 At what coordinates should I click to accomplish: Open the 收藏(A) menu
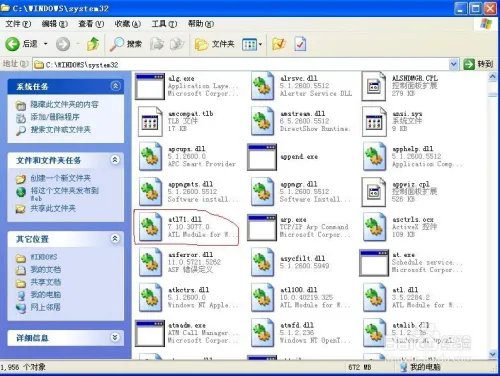point(128,24)
